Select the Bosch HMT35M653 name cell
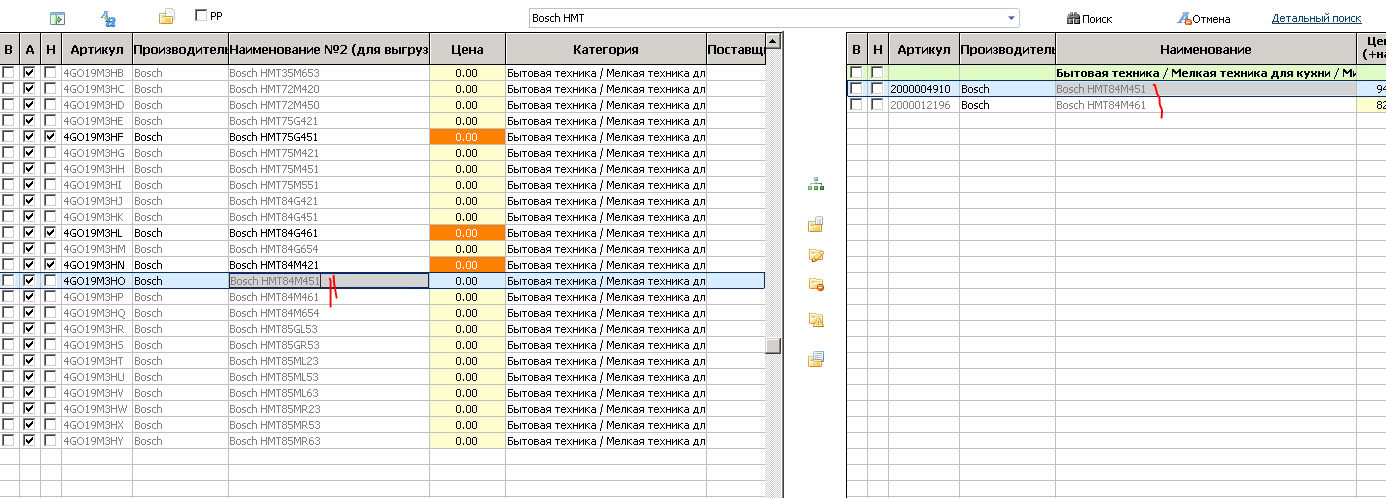Image resolution: width=1386 pixels, height=498 pixels. pyautogui.click(x=329, y=73)
